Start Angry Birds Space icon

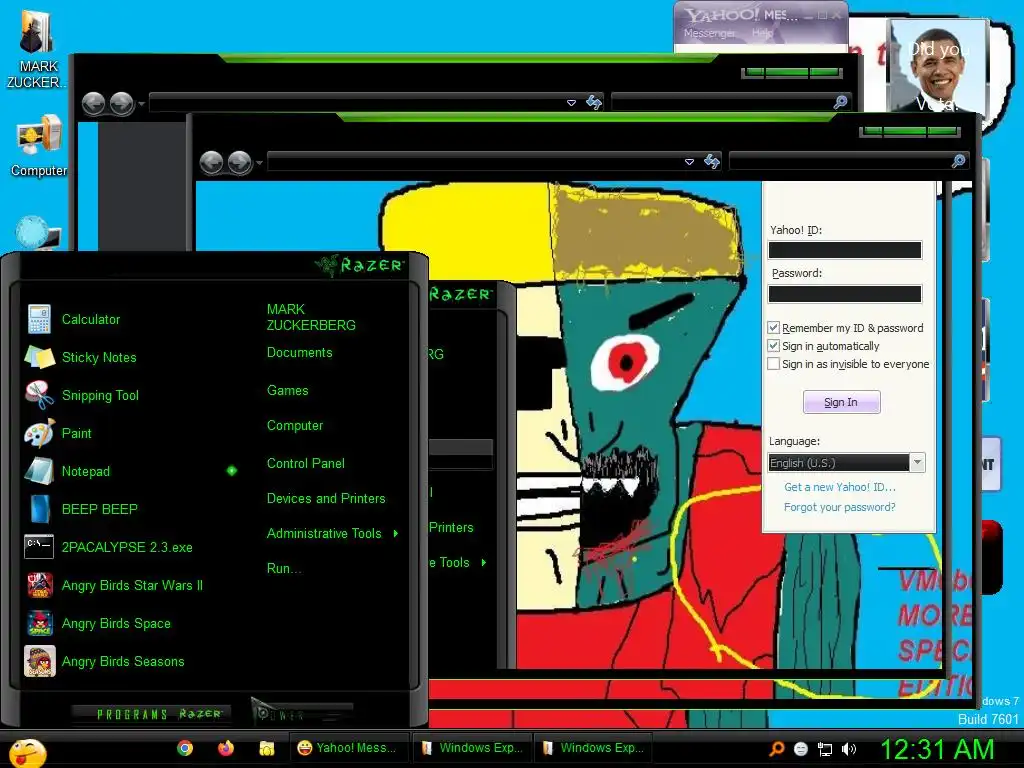[40, 623]
